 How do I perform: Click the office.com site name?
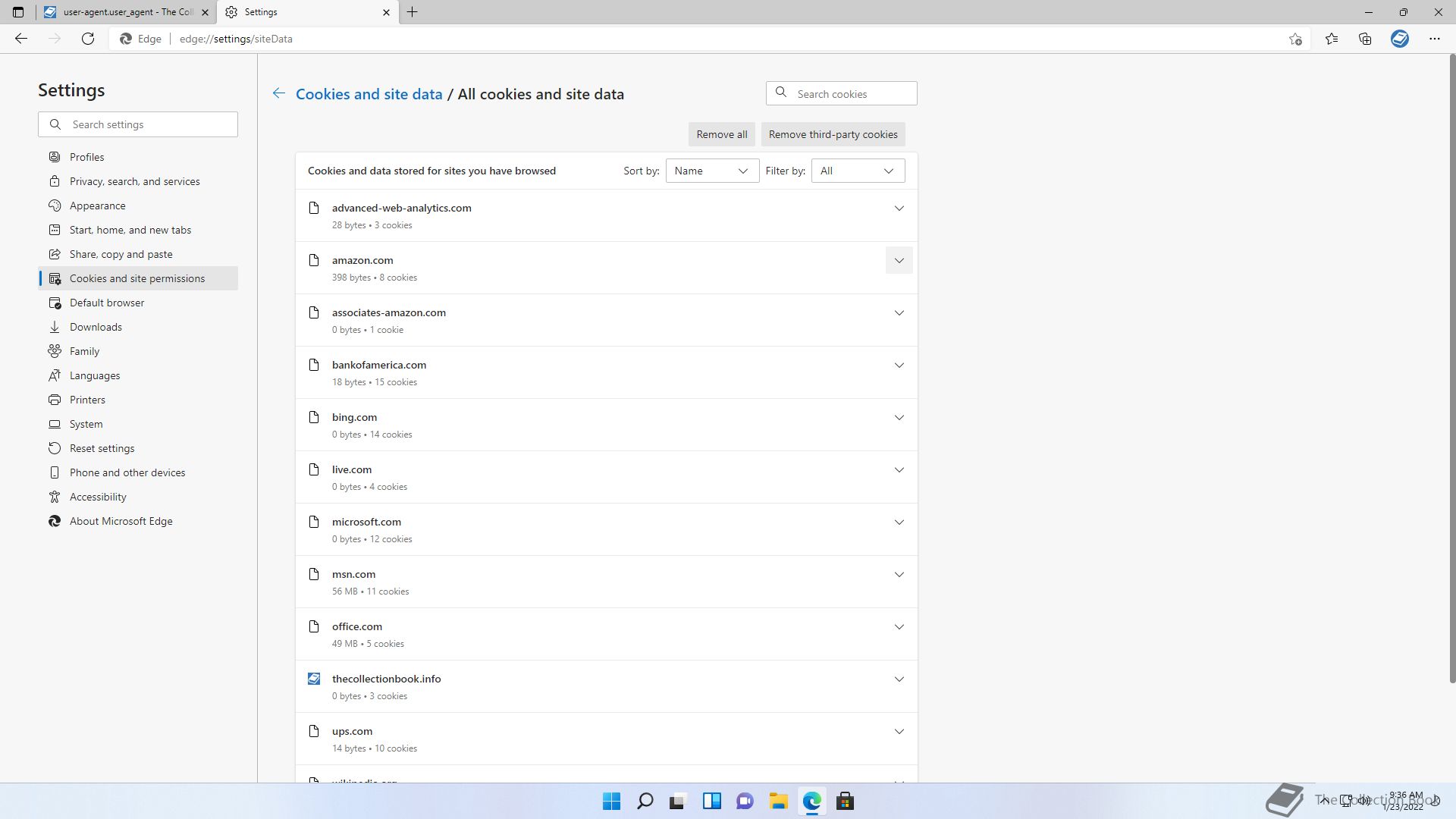356,626
